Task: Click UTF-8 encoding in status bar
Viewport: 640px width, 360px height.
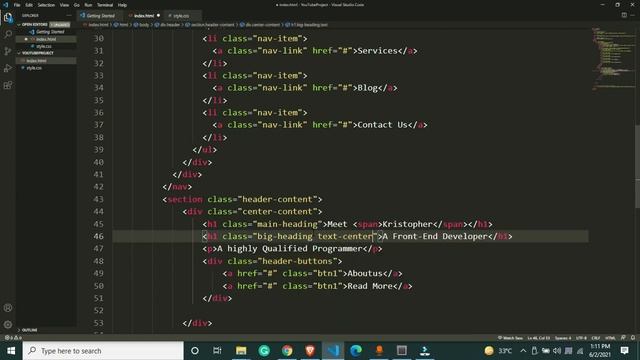Action: click(x=581, y=338)
